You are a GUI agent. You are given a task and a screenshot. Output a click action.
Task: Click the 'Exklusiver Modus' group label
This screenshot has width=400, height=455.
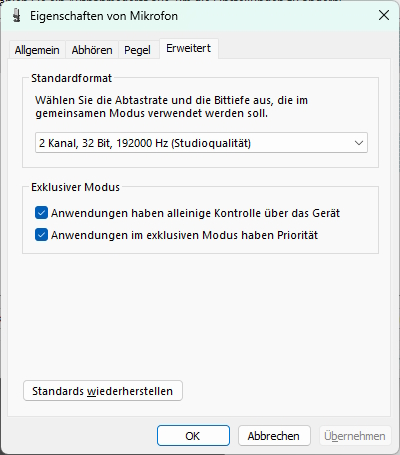pyautogui.click(x=75, y=187)
